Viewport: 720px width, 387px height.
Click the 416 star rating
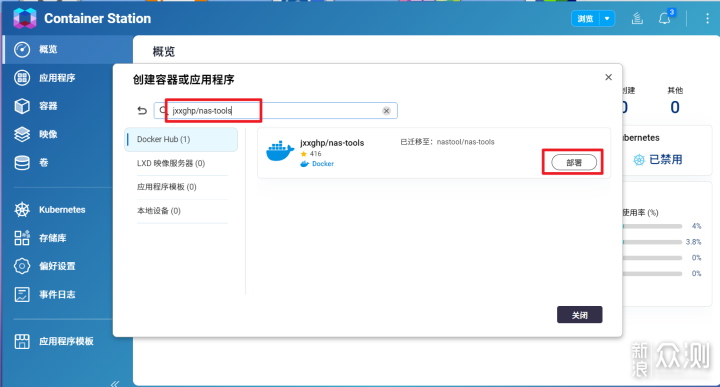coord(311,154)
